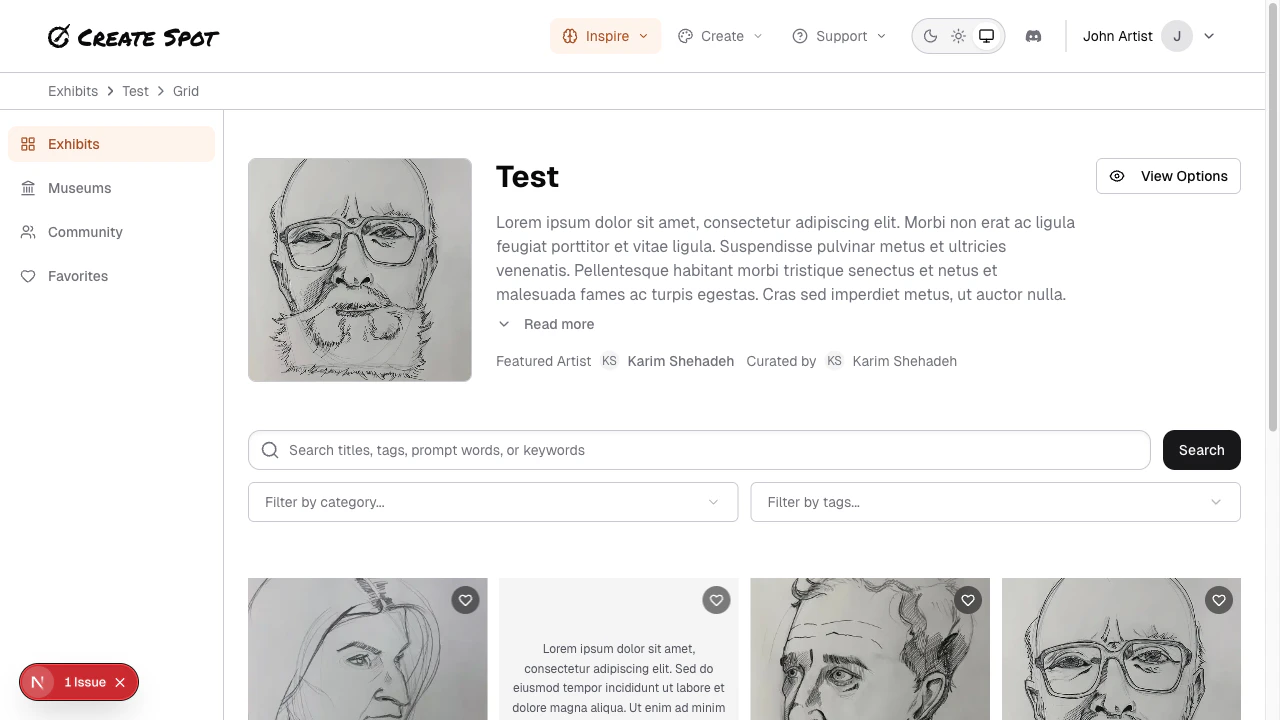Expand the Read more description
The height and width of the screenshot is (720, 1280).
point(558,324)
